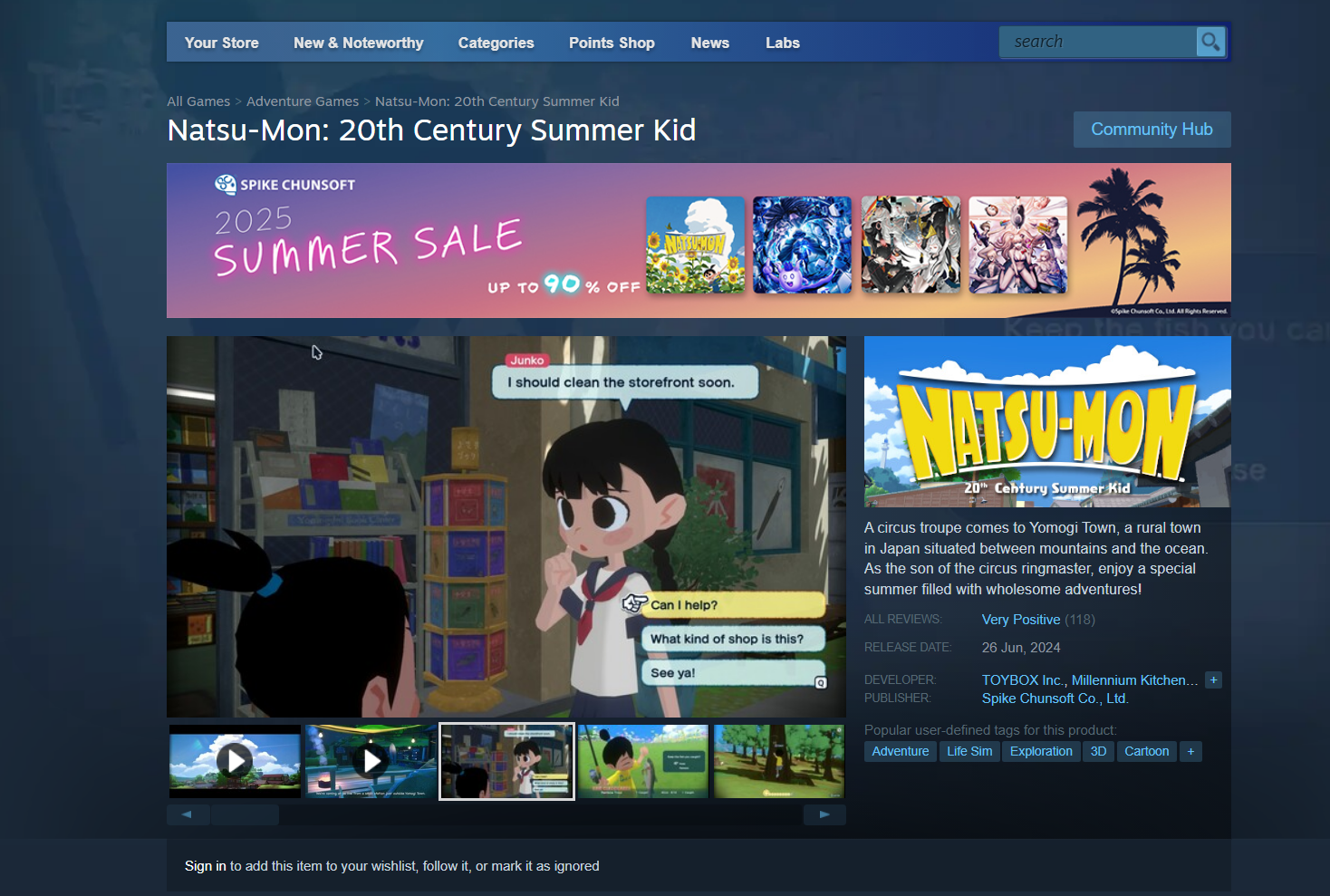Open the pink-haired characters game icon in banner

1018,245
